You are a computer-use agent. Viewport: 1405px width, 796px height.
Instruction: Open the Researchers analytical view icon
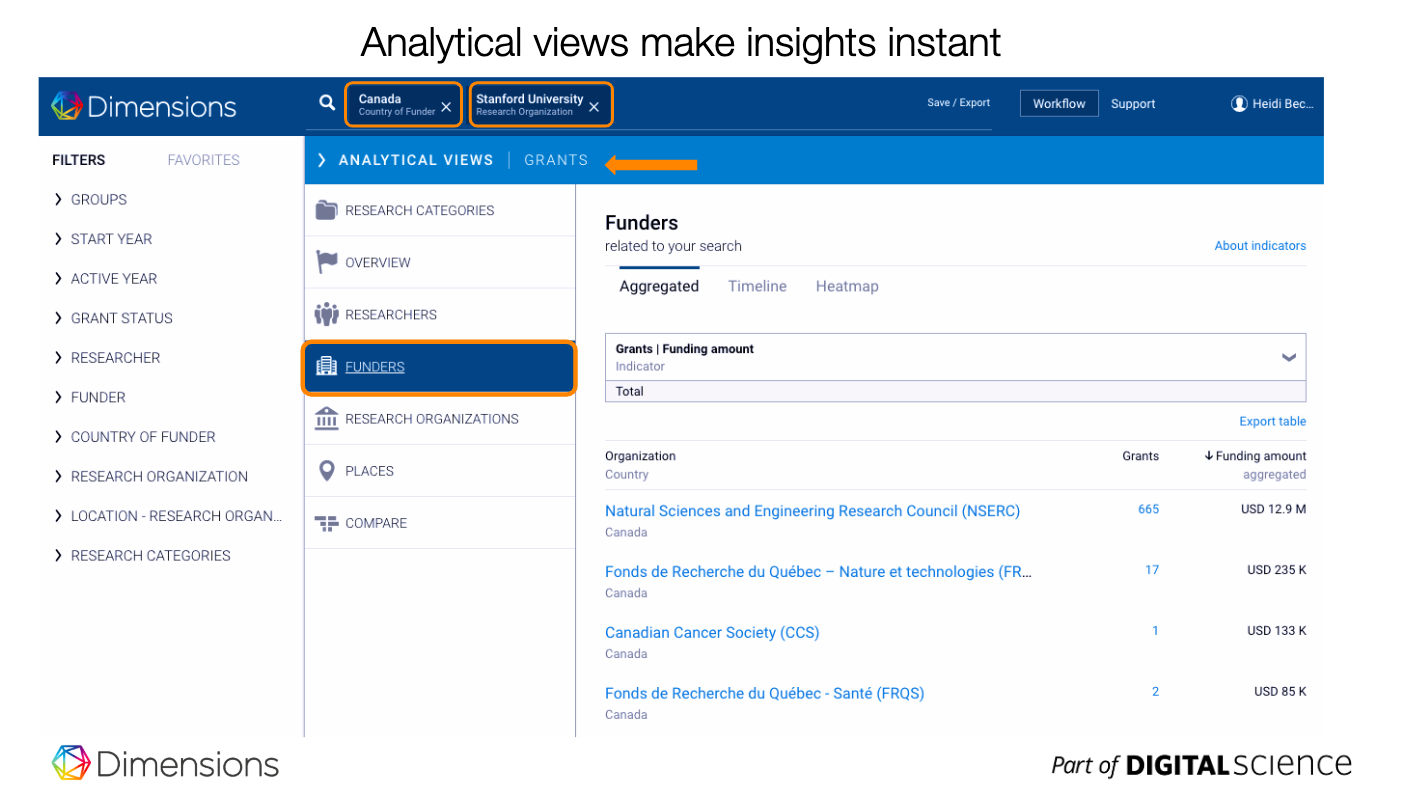(x=326, y=314)
